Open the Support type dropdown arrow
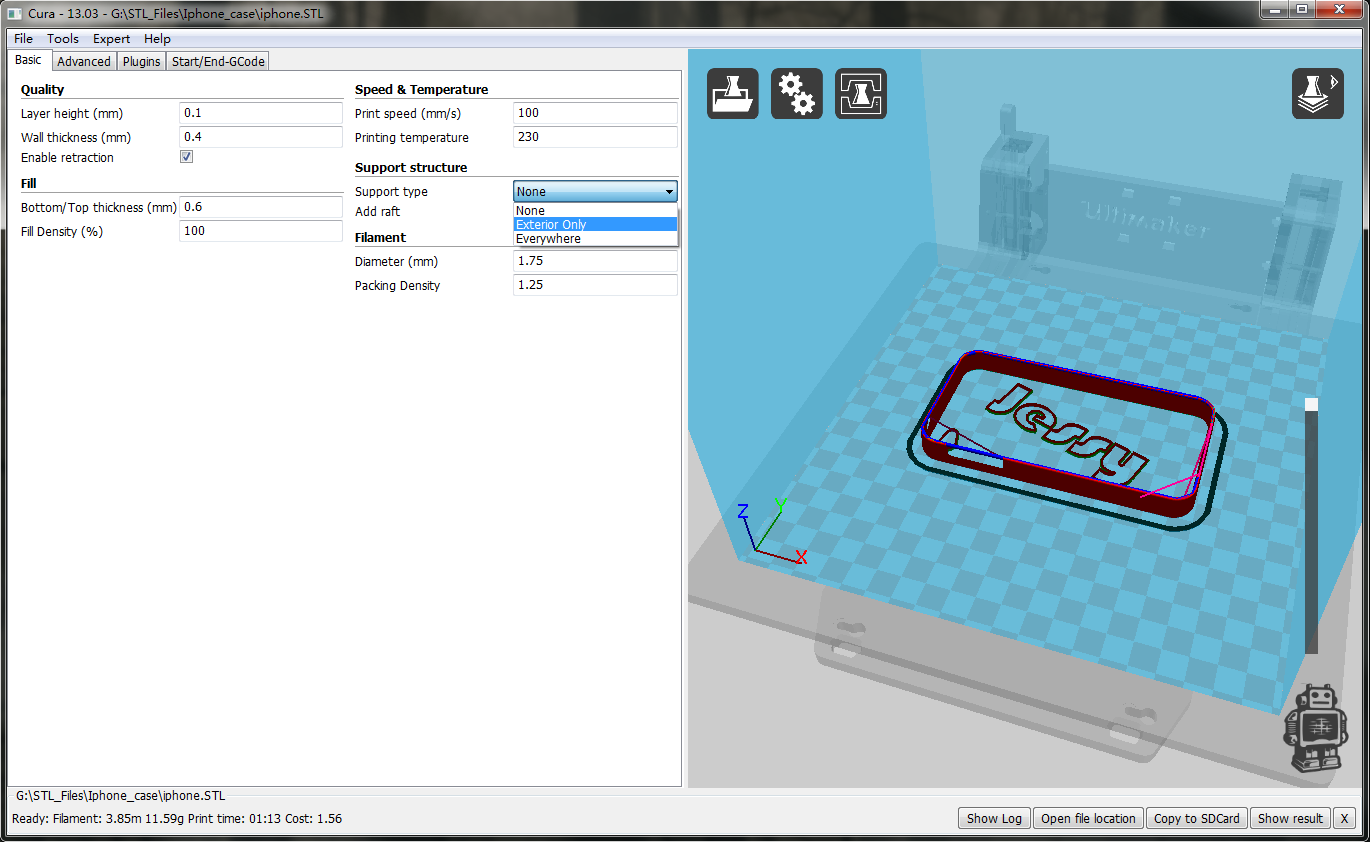 669,192
